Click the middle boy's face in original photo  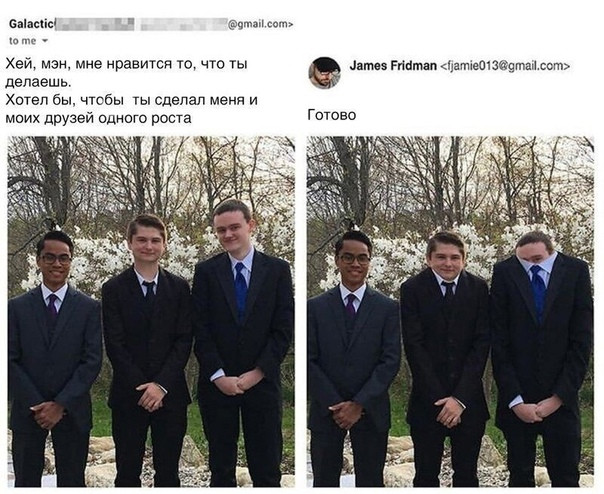tap(146, 242)
